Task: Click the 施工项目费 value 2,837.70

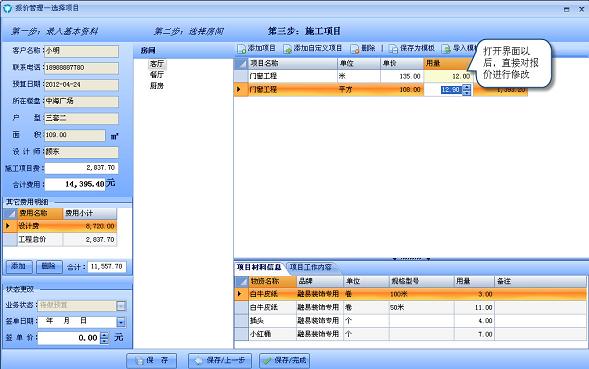Action: pos(82,168)
